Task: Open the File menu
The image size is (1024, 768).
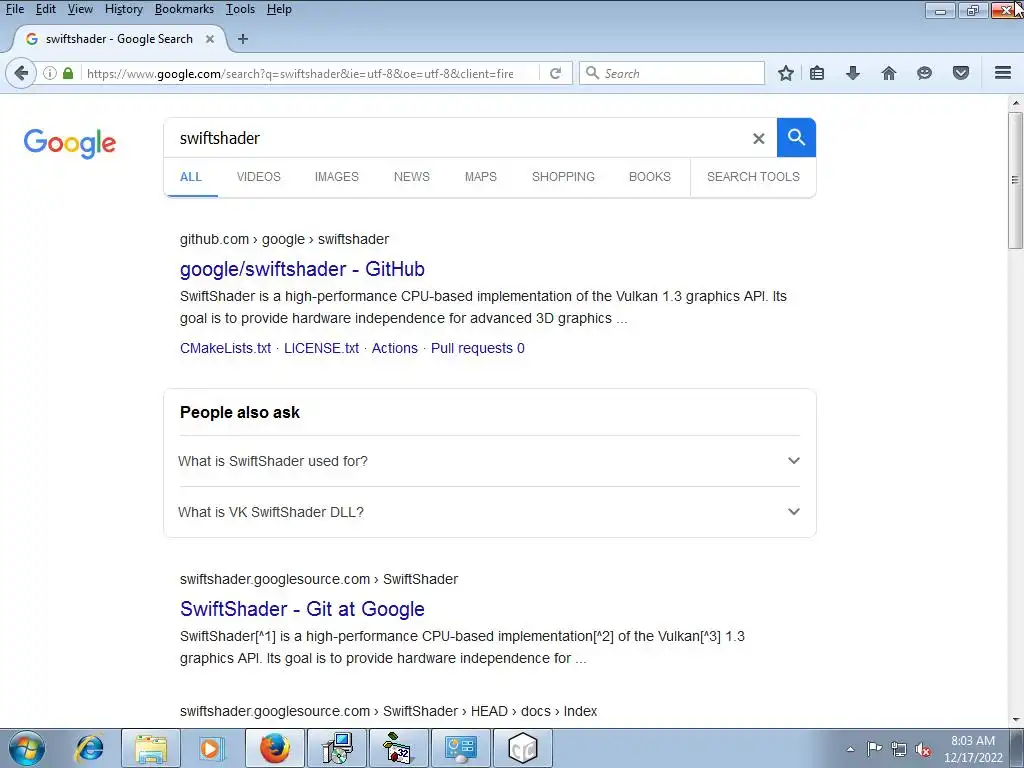Action: pos(14,9)
